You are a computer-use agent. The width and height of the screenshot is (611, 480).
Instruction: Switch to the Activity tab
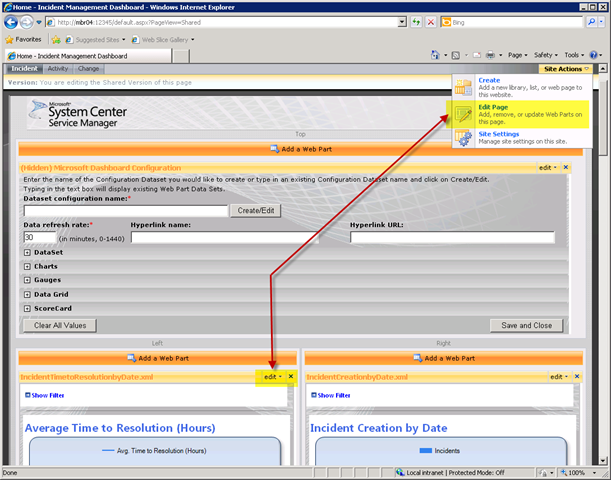click(58, 69)
